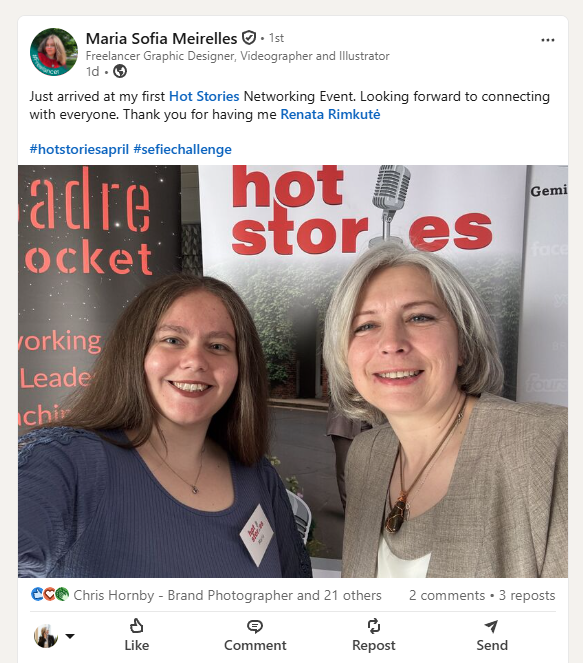583x663 pixels.
Task: Open Maria Sofia Meirelles profile picture
Action: coord(54,52)
